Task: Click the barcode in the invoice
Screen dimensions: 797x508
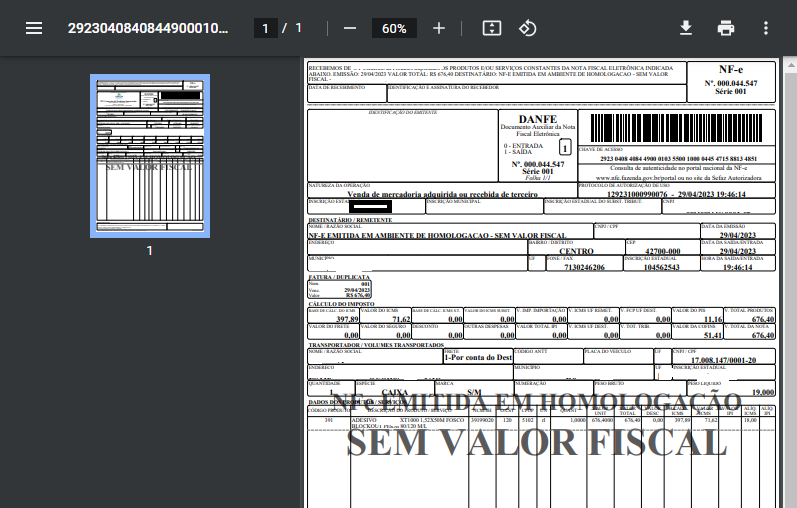Action: tap(676, 128)
